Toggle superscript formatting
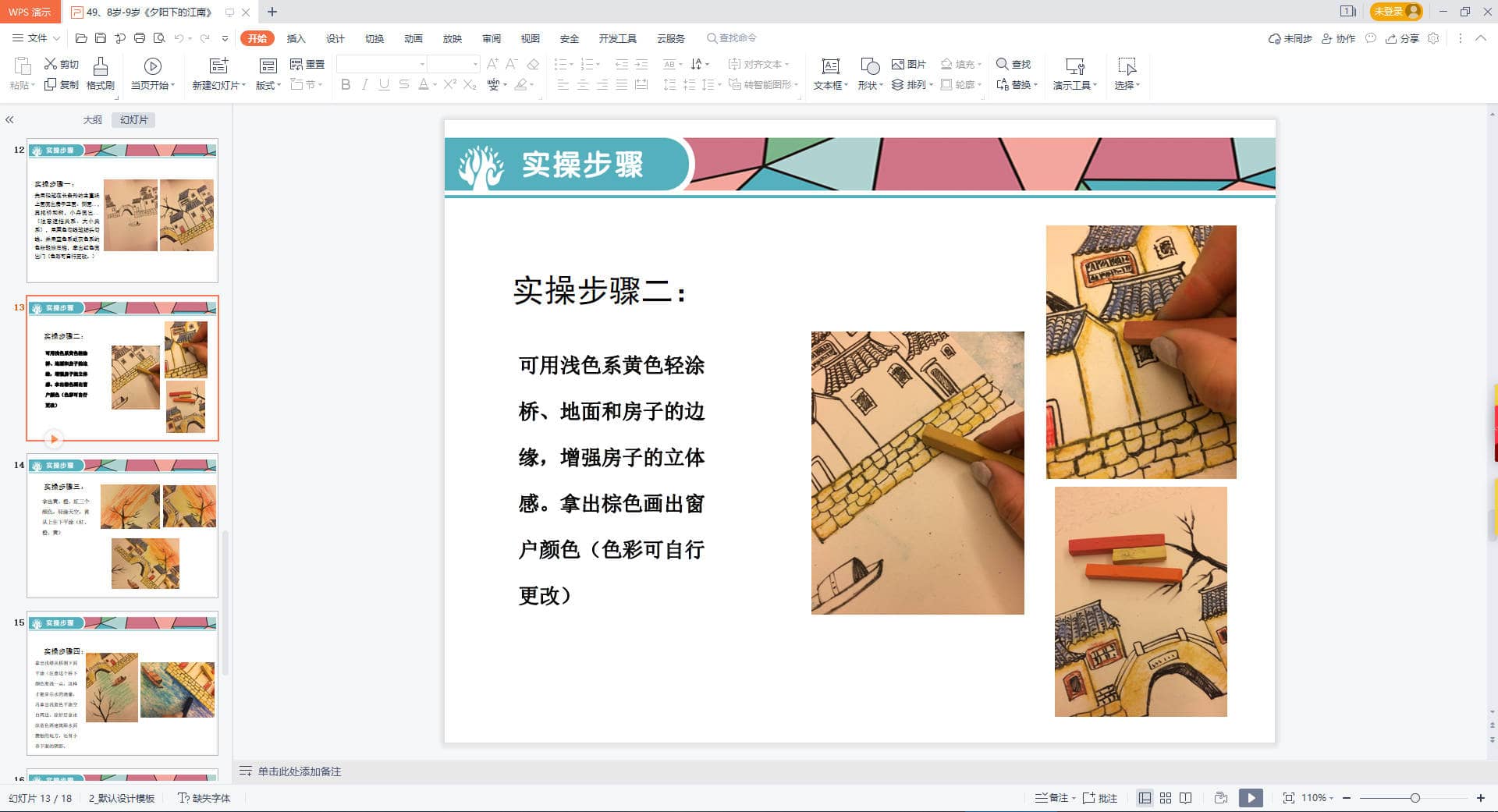The image size is (1498, 812). (x=450, y=84)
